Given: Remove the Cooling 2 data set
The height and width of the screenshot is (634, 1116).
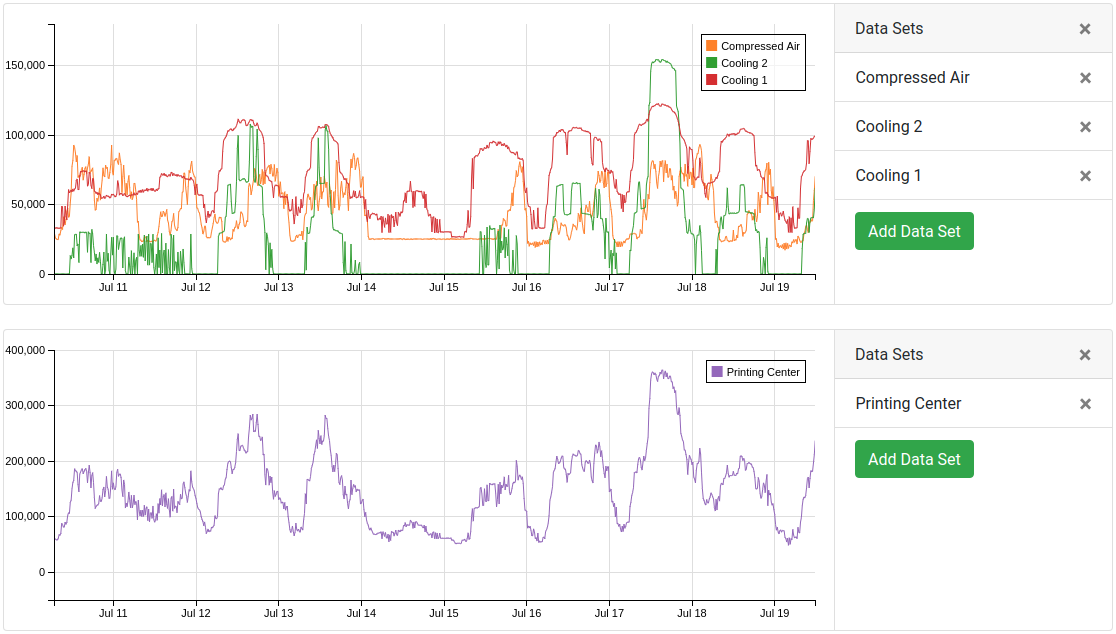Looking at the screenshot, I should tap(1085, 127).
